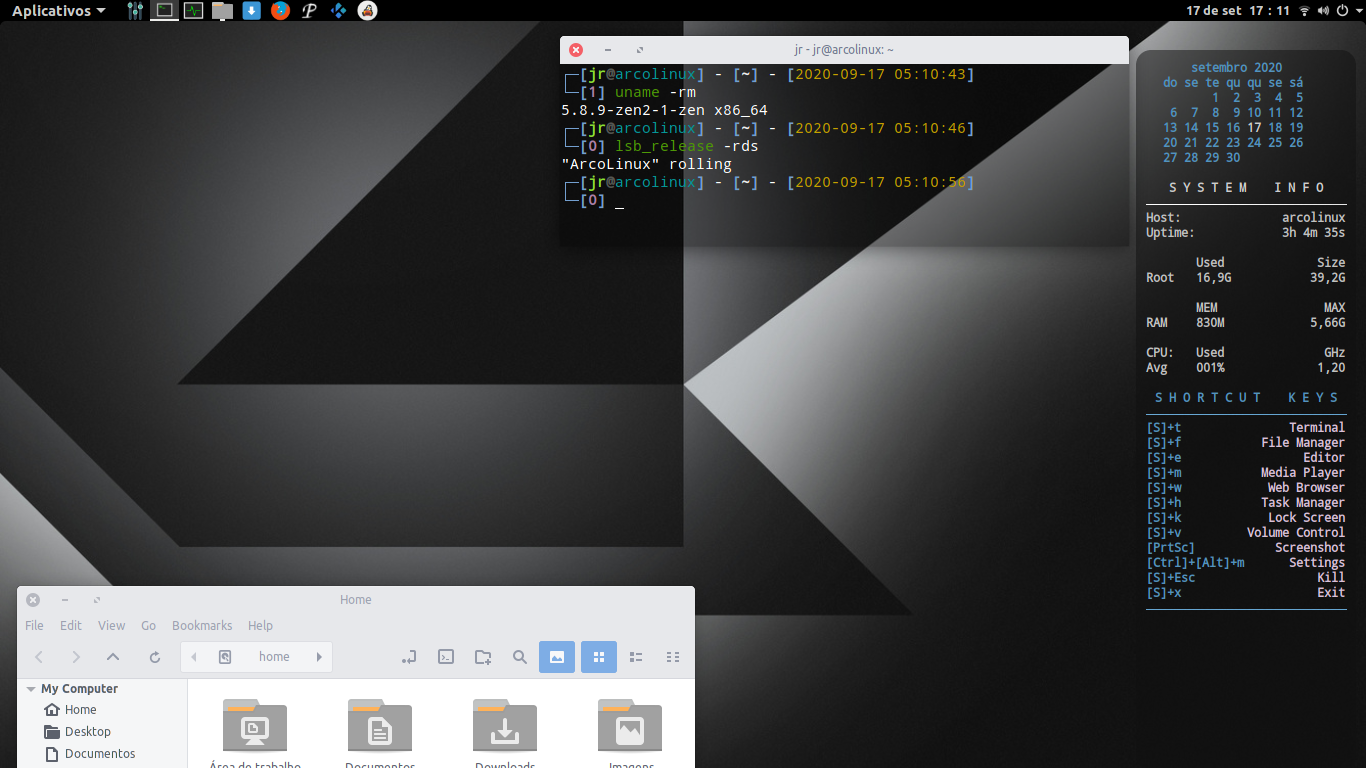The width and height of the screenshot is (1366, 768).
Task: Go up to parent folder
Action: tap(113, 657)
